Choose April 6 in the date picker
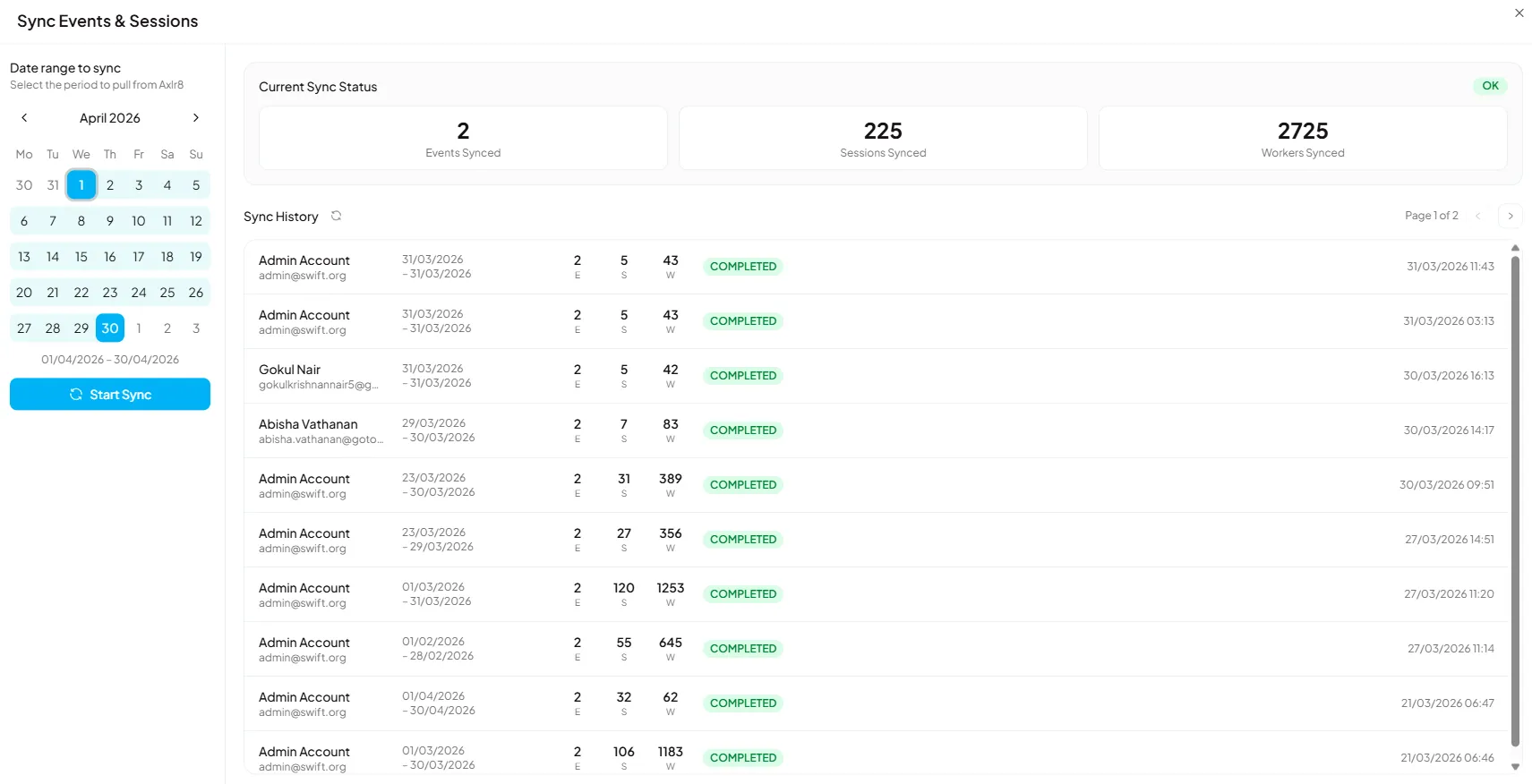 (24, 221)
